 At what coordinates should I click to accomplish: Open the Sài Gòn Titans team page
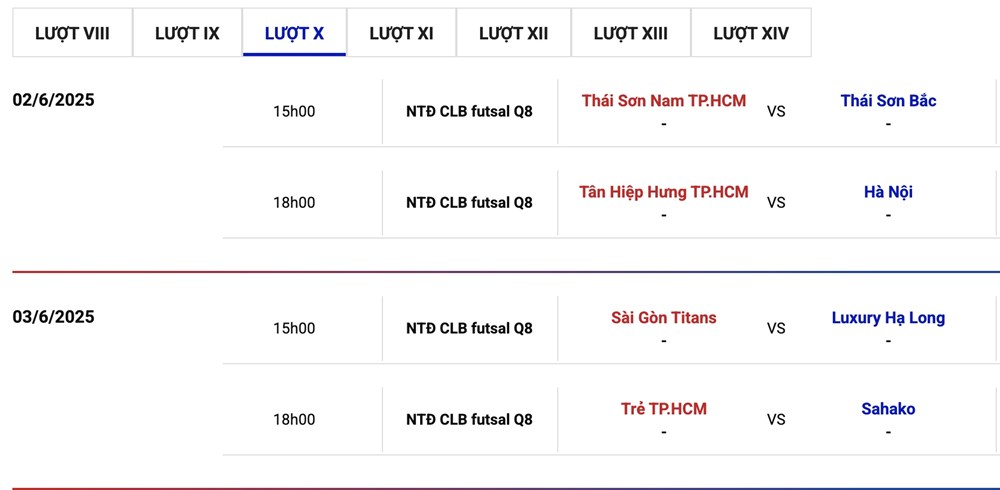(664, 318)
